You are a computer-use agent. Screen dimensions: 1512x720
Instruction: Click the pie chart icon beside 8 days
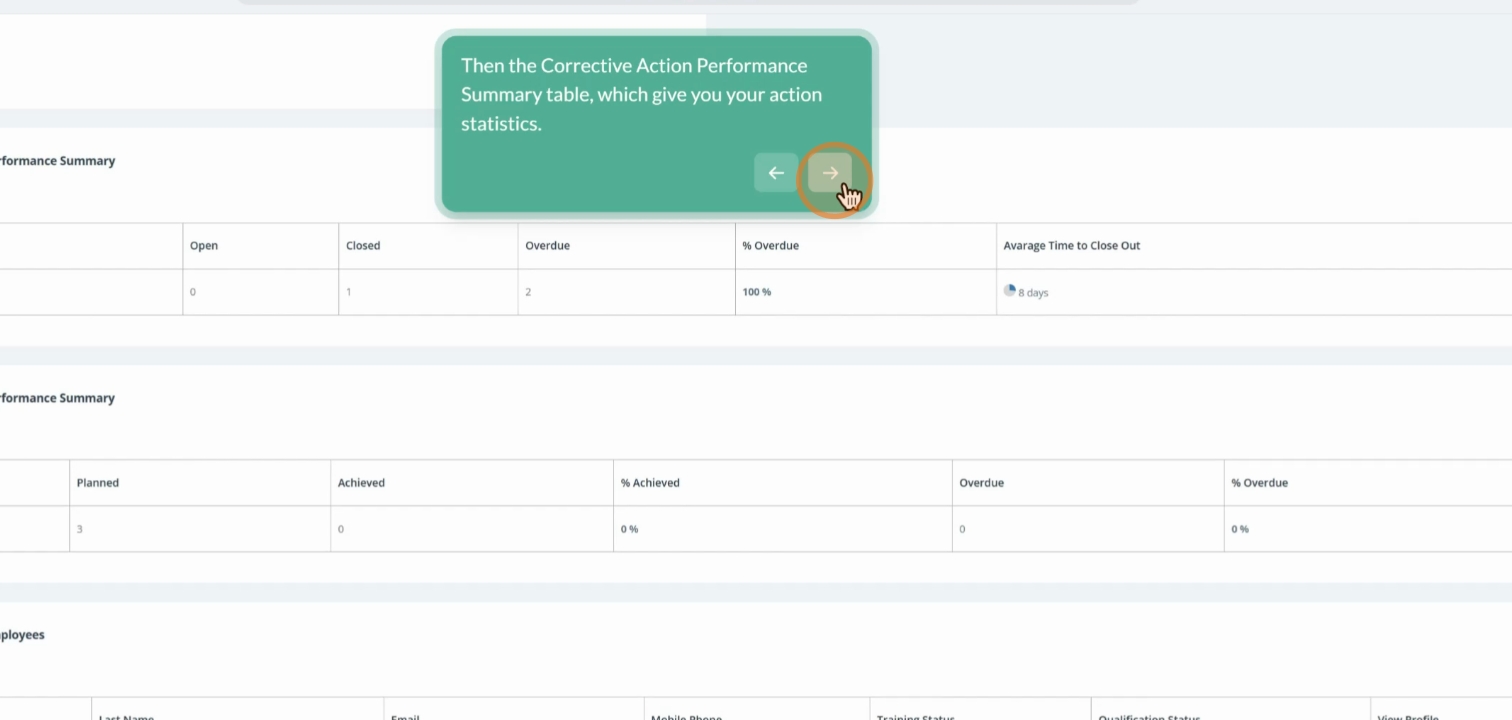(1010, 291)
